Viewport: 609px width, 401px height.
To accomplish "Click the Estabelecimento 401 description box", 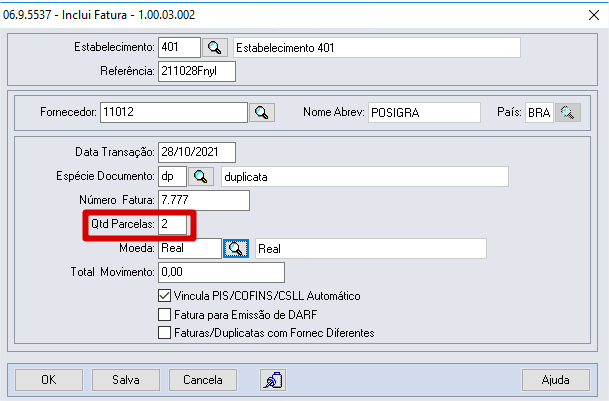I will coord(377,47).
